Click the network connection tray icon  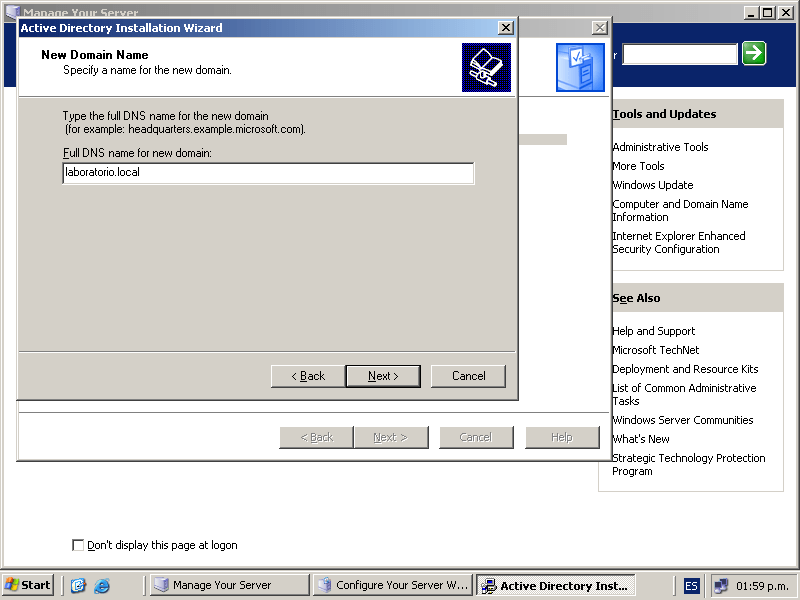[x=720, y=586]
